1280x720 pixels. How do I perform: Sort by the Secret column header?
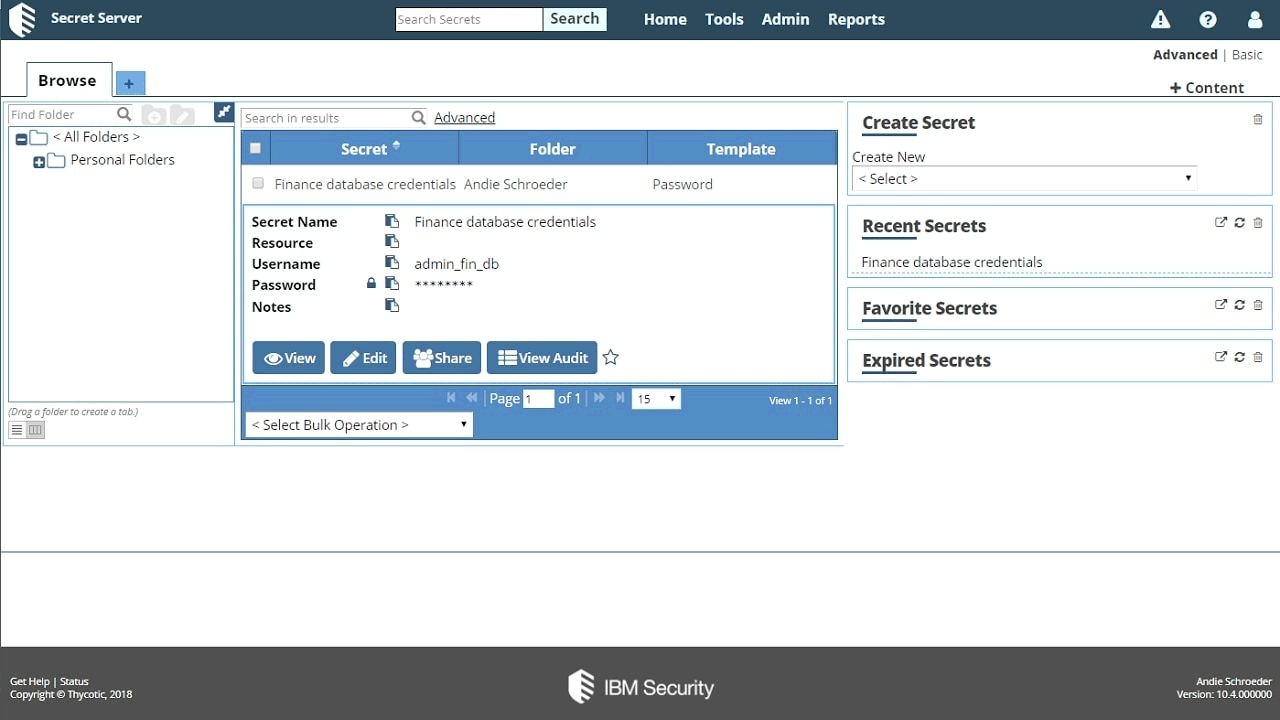point(364,148)
